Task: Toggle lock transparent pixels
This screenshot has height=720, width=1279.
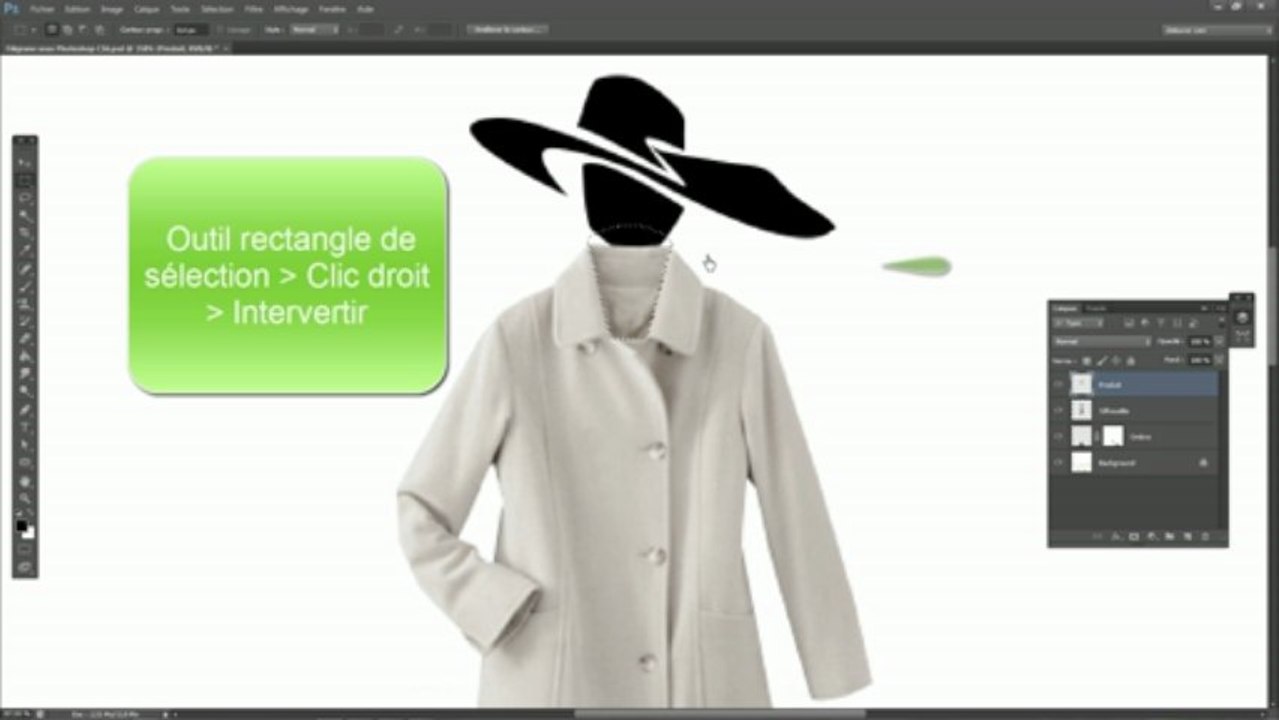Action: [1086, 360]
